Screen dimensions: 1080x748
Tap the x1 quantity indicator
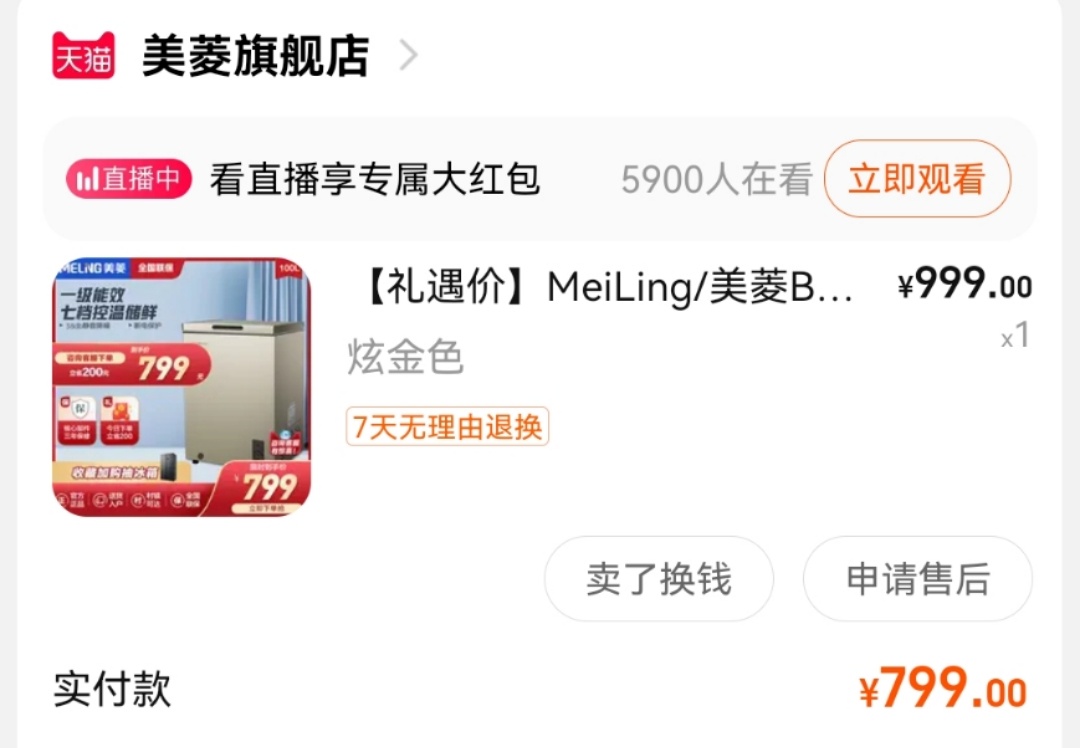(x=1015, y=335)
